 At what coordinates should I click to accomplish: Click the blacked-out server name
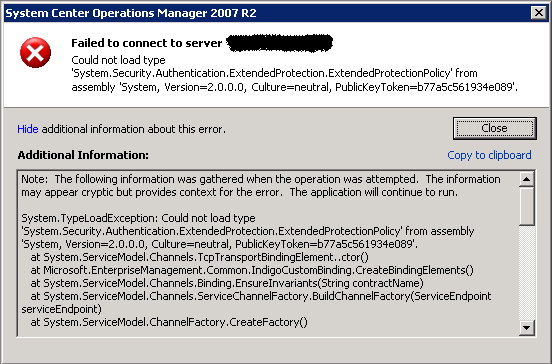pyautogui.click(x=279, y=43)
